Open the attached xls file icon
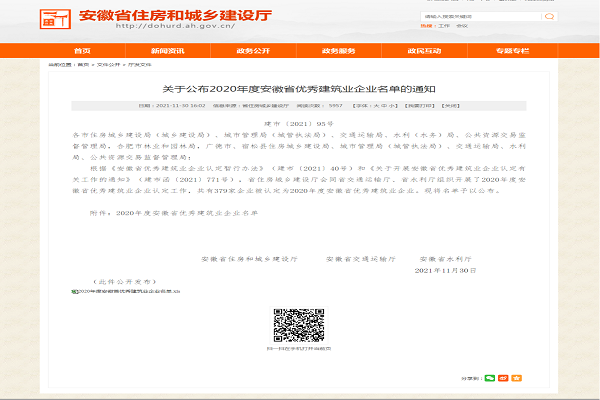Screen dimensions: 600x400 [x=74, y=291]
